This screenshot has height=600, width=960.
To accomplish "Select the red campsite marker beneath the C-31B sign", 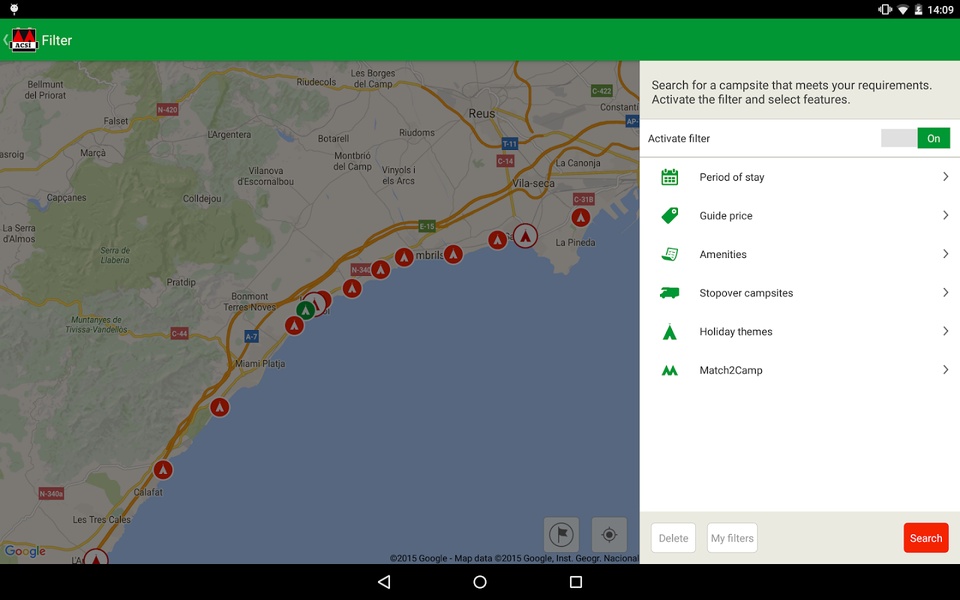I will (x=580, y=217).
